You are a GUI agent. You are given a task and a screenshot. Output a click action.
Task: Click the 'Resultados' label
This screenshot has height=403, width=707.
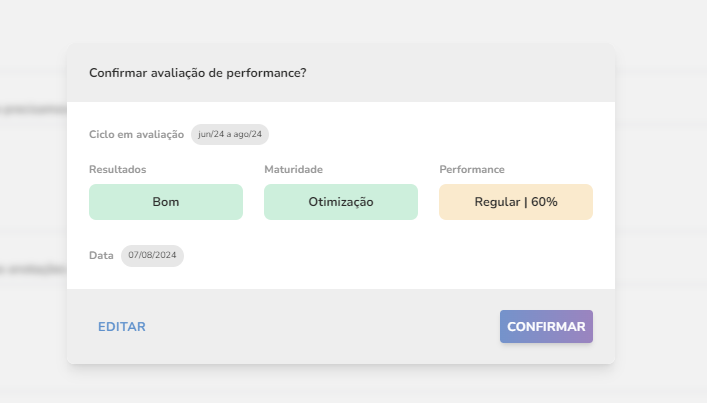[117, 170]
